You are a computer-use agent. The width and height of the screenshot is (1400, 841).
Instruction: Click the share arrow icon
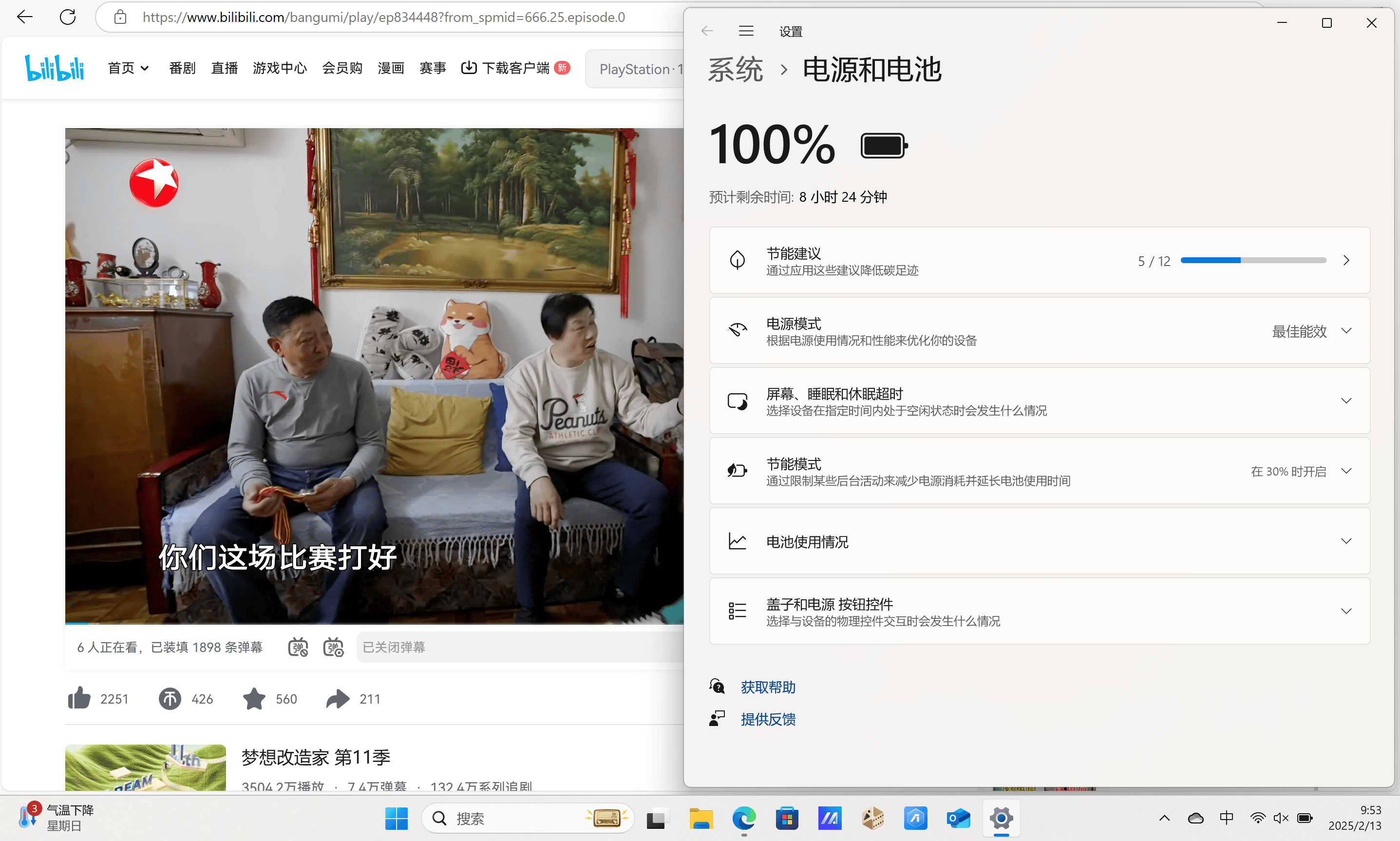338,698
